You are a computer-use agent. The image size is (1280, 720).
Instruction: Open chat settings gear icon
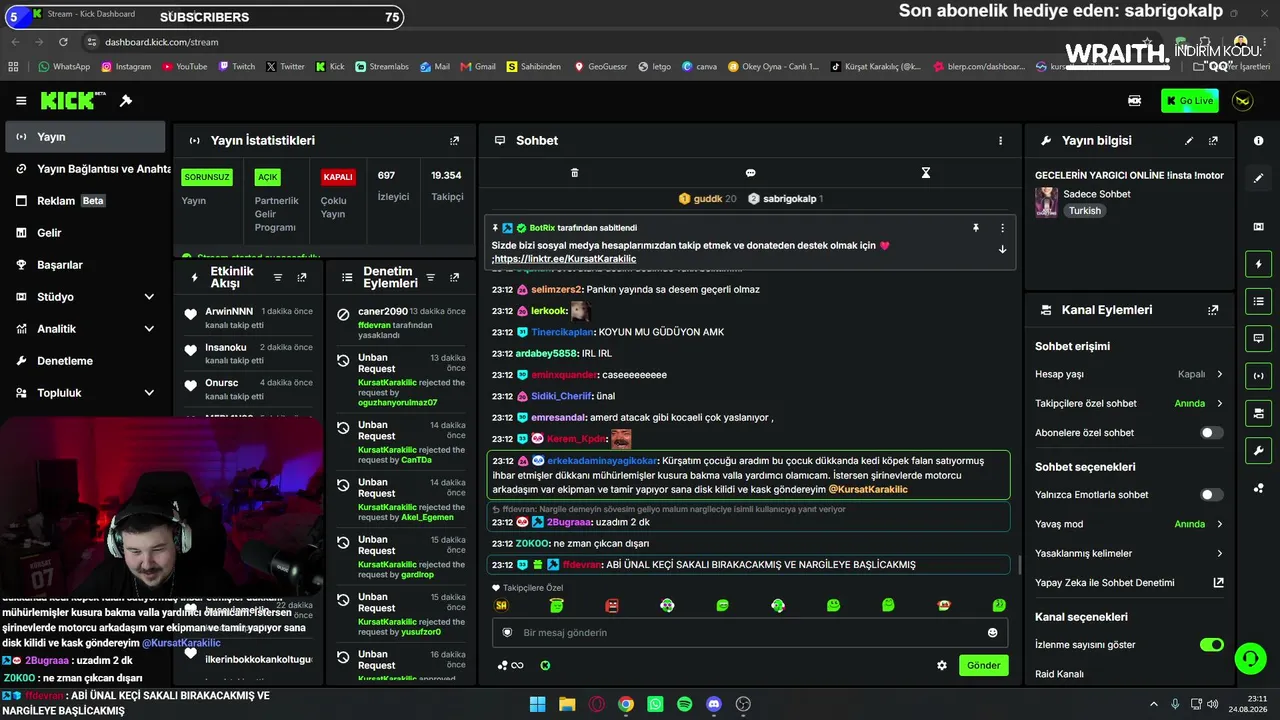click(x=941, y=665)
